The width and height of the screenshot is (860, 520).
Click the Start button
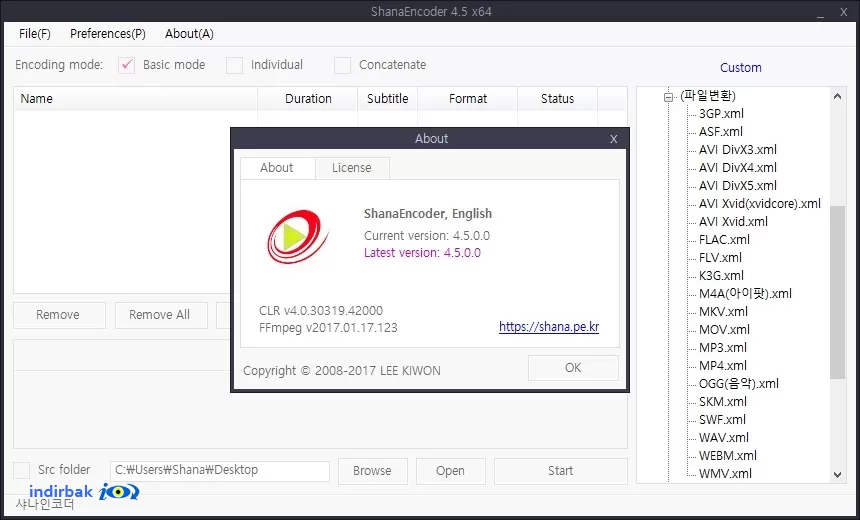(561, 471)
